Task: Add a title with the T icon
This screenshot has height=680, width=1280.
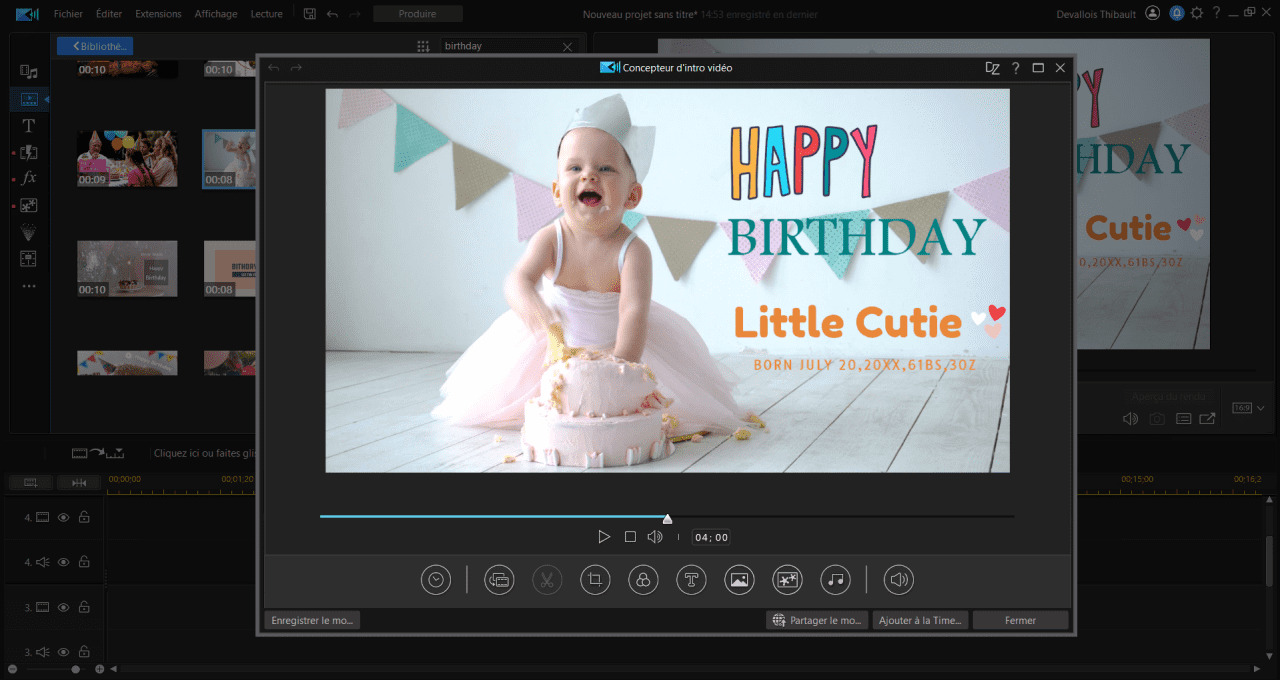Action: click(691, 580)
